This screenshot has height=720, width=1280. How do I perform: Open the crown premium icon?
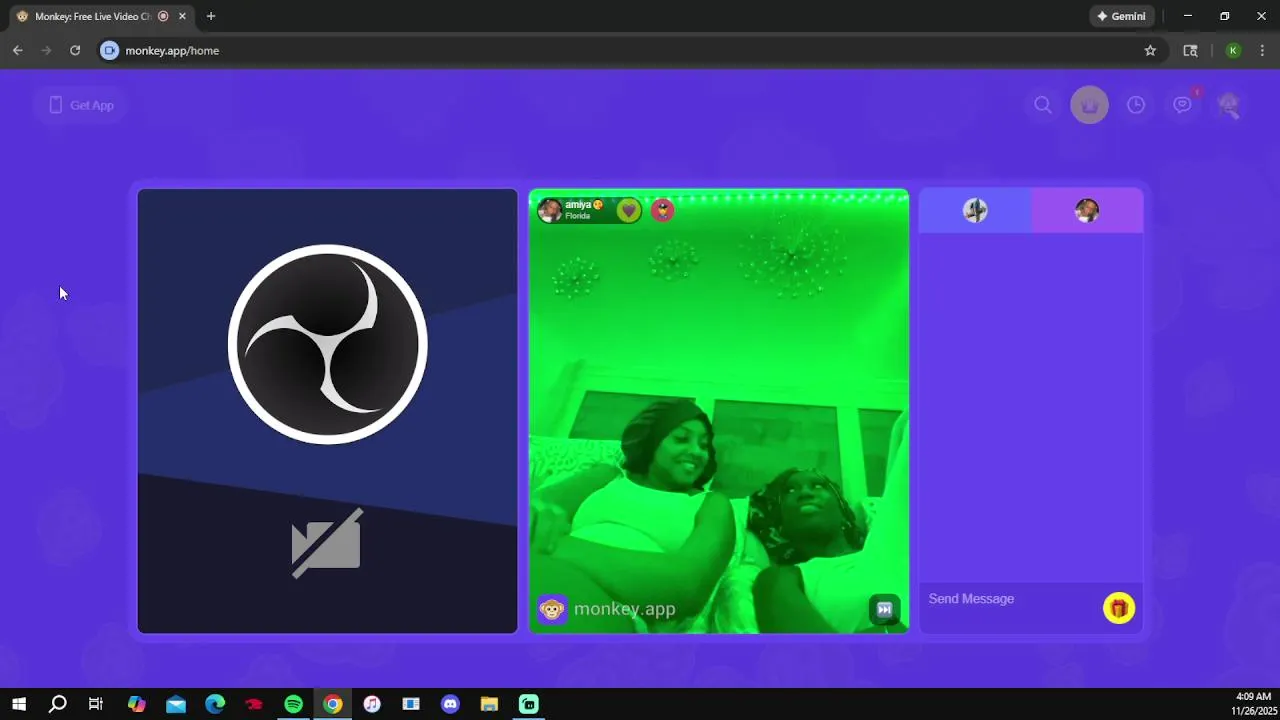(1089, 105)
